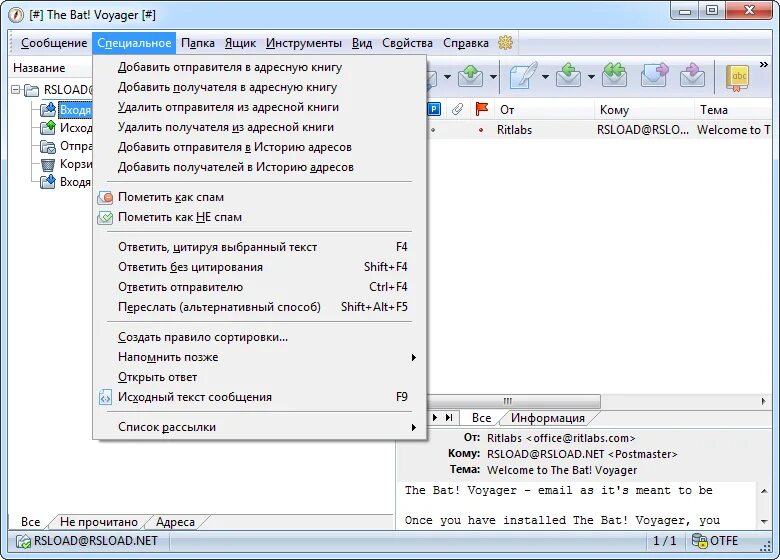Sort messages by the Кому column
The image size is (780, 560).
[614, 109]
